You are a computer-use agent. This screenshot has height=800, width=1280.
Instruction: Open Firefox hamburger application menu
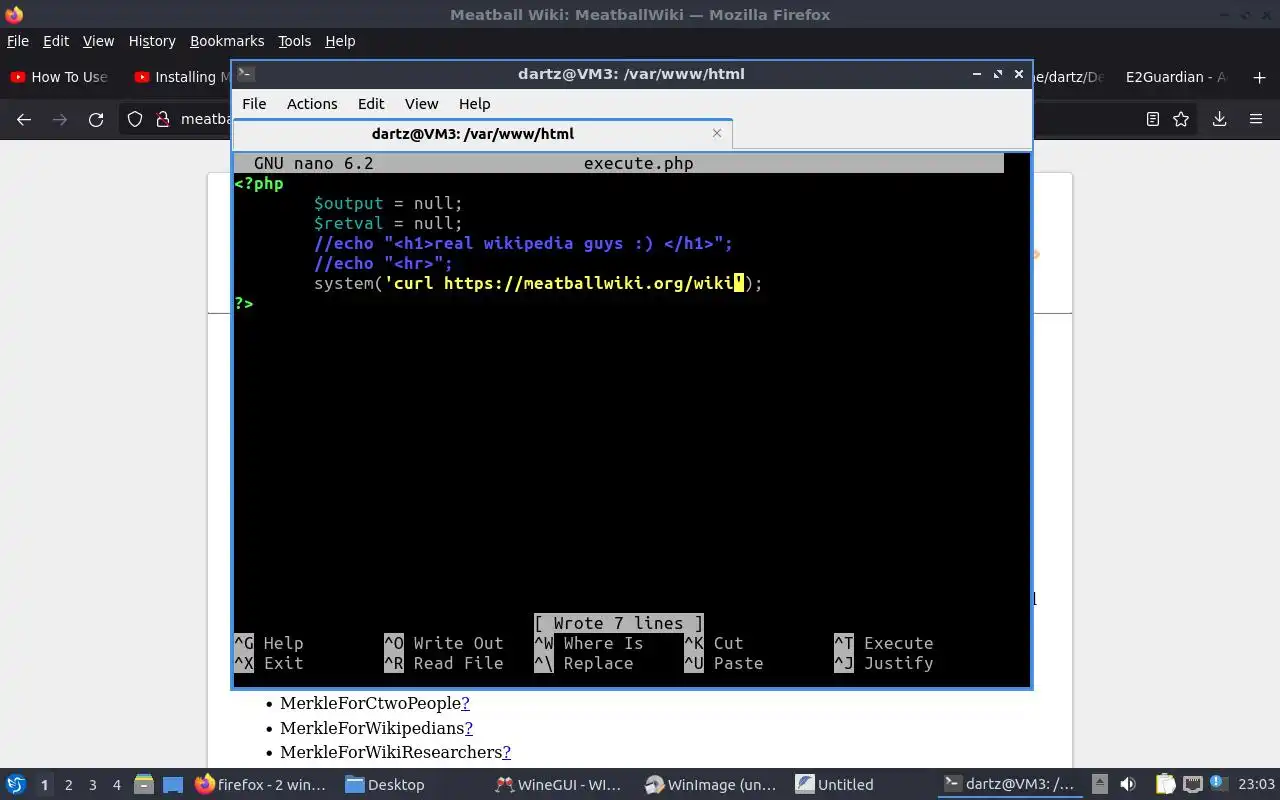1256,119
